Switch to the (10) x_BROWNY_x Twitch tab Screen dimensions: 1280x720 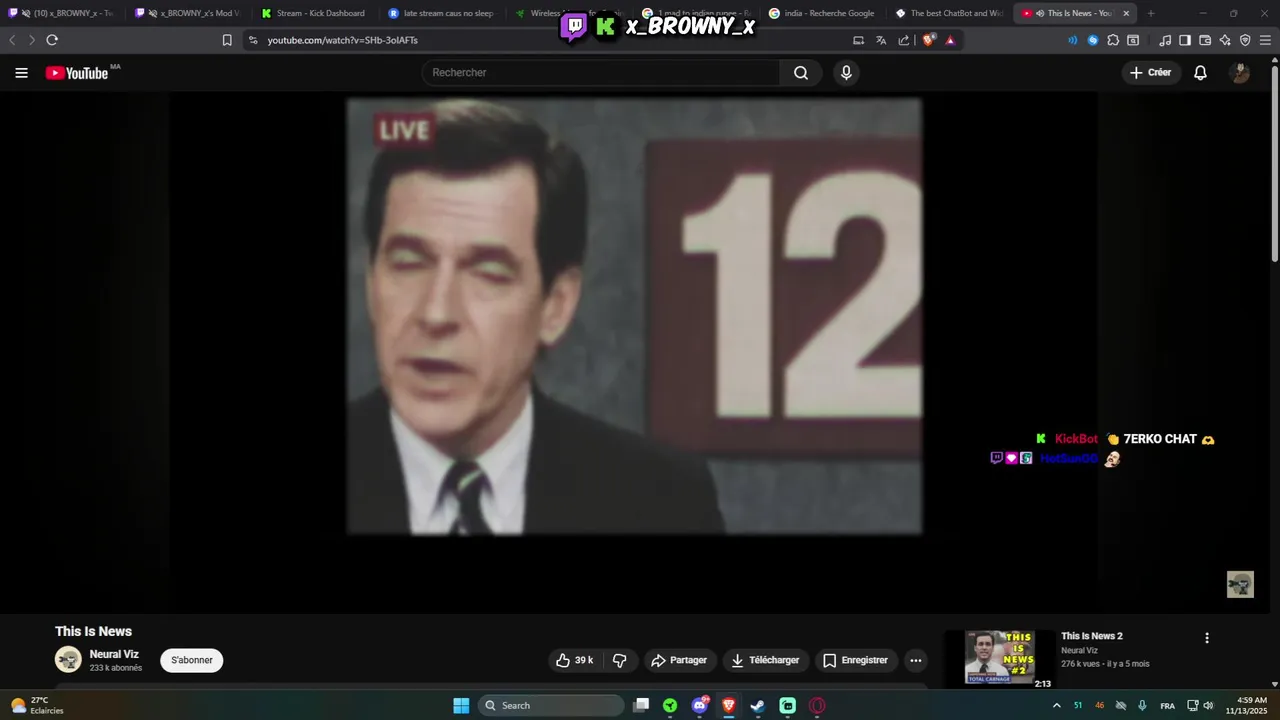point(62,13)
